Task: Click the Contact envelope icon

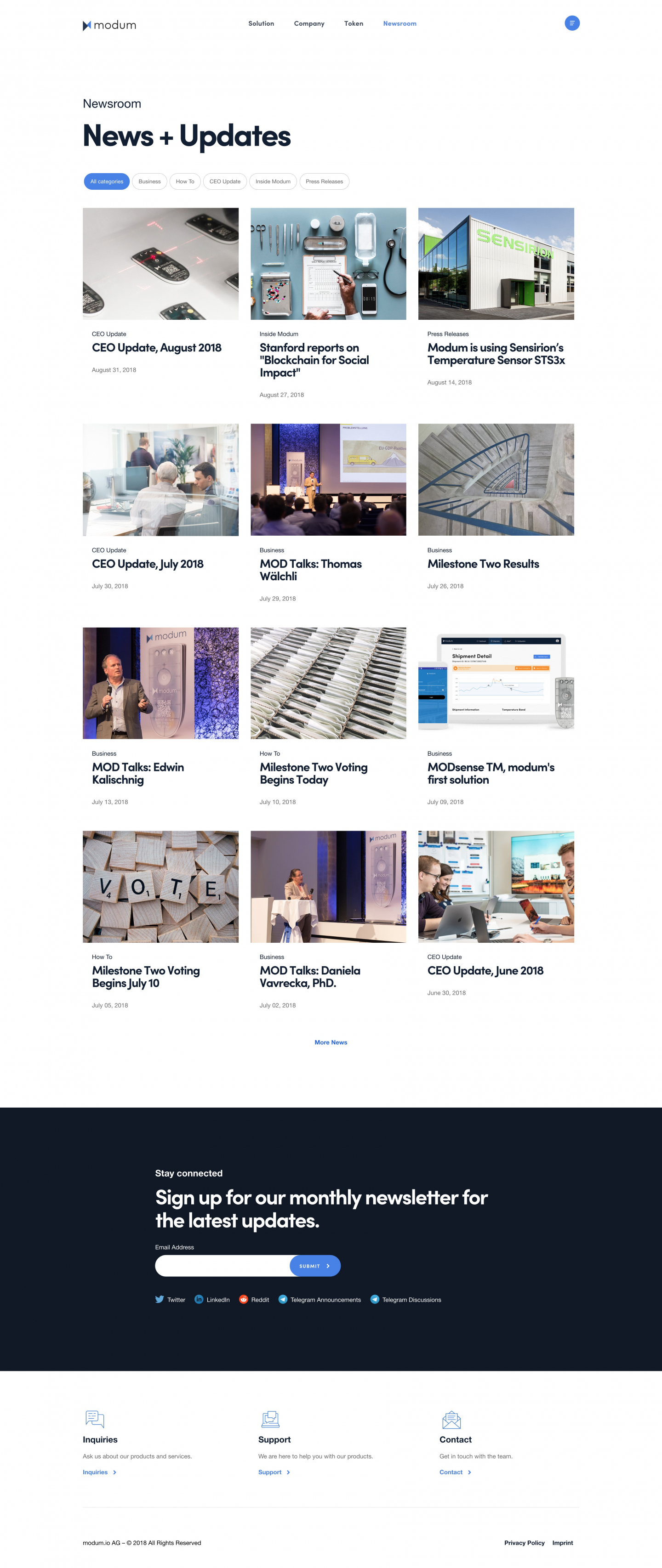Action: click(x=451, y=1420)
